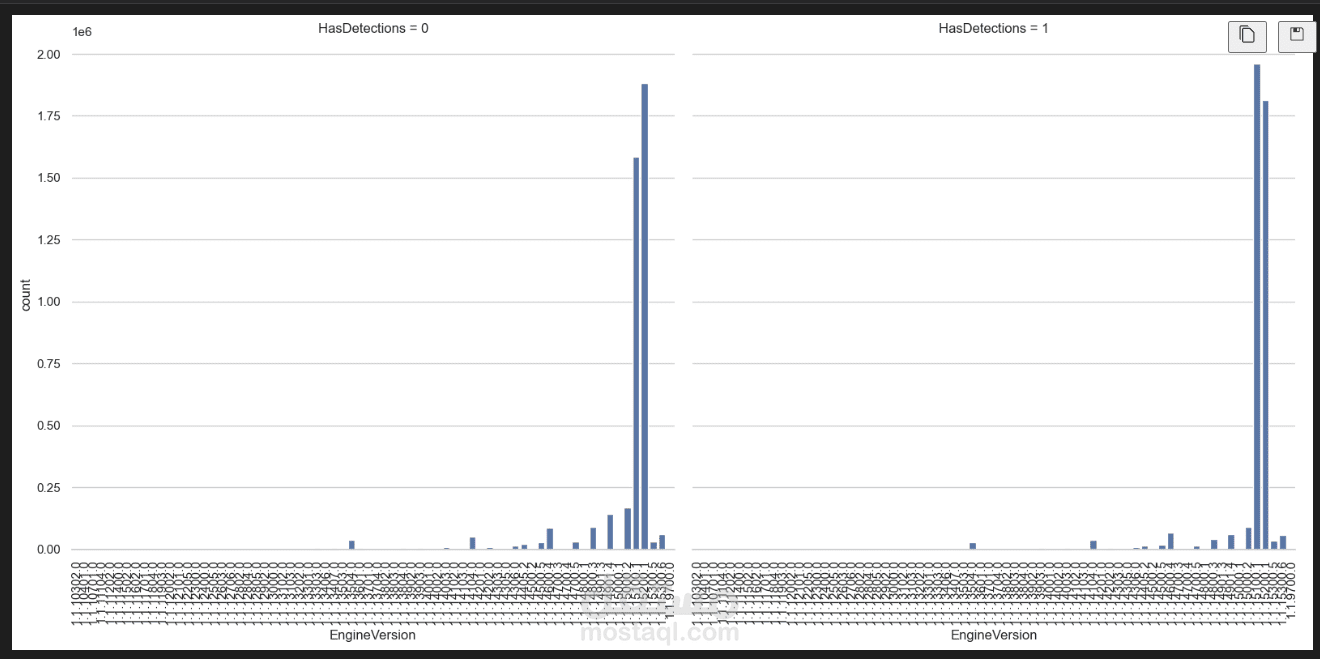The height and width of the screenshot is (659, 1320).
Task: Click the 0.25 y-axis tick label
Action: pyautogui.click(x=49, y=488)
